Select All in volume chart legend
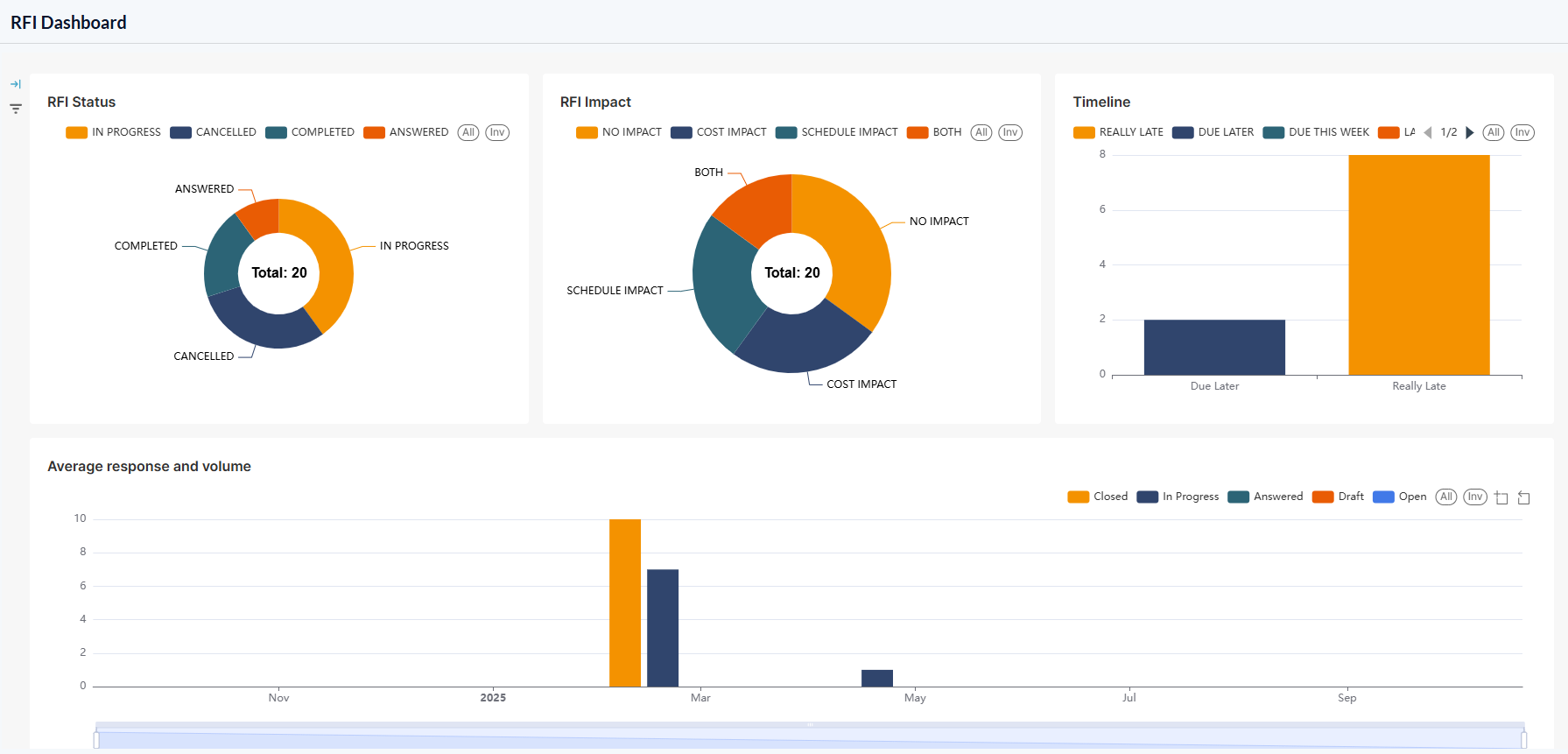 point(1446,497)
